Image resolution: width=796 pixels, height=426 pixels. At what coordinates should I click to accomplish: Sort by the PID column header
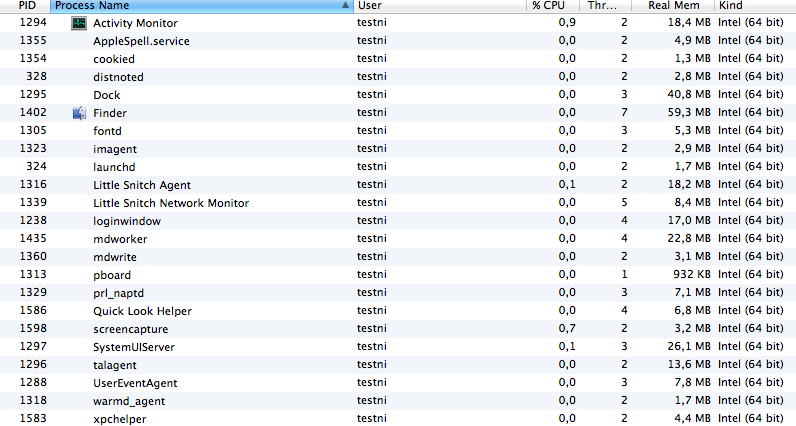pos(25,6)
